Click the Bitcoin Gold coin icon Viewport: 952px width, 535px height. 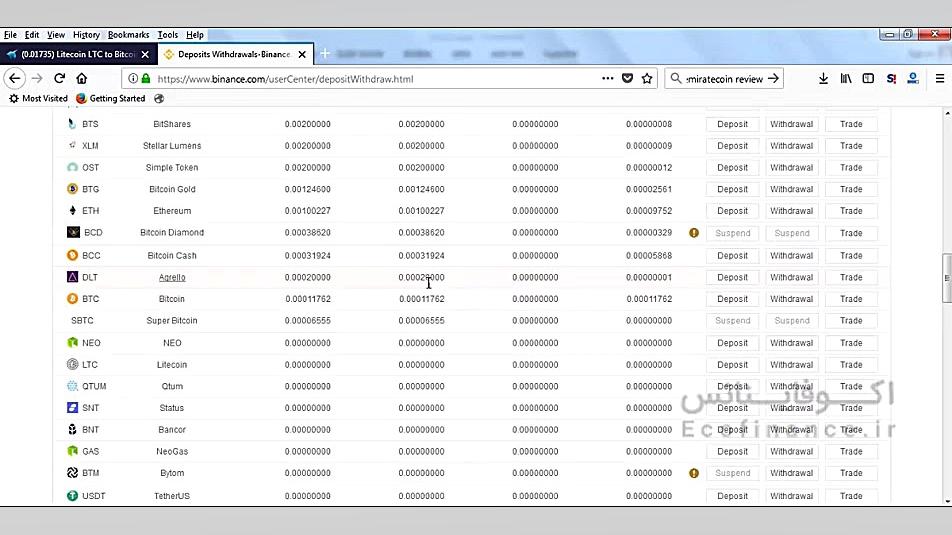pos(72,189)
